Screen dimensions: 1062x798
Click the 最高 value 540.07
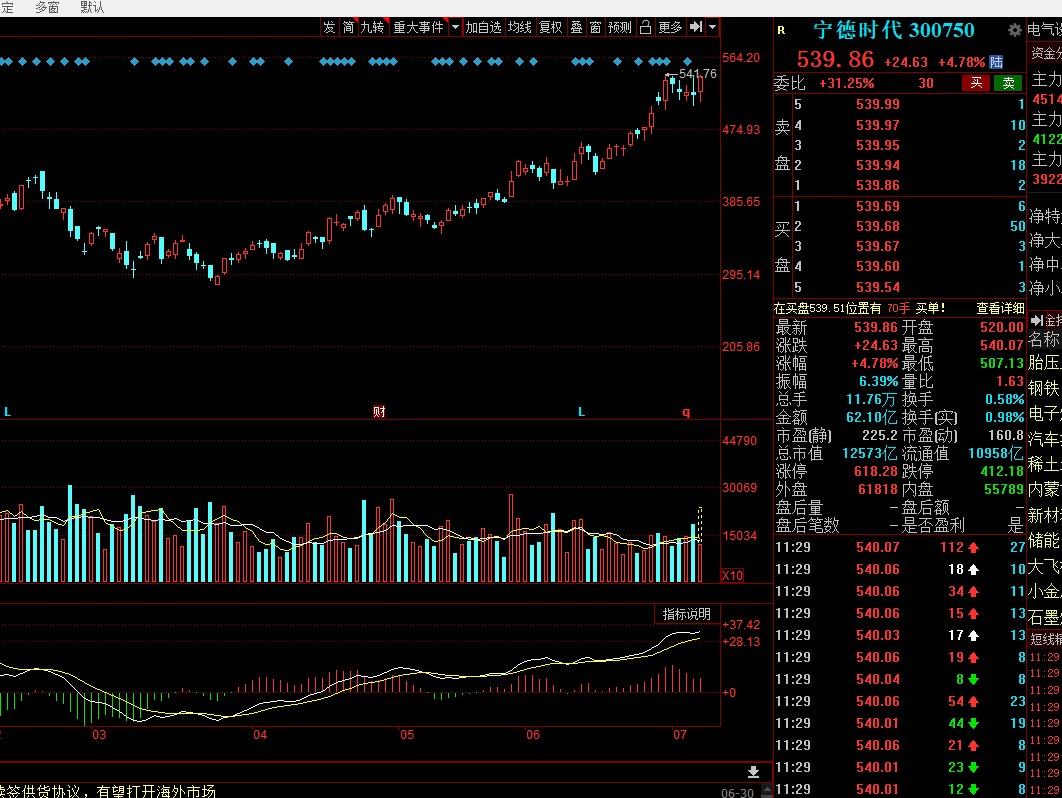(x=1002, y=345)
